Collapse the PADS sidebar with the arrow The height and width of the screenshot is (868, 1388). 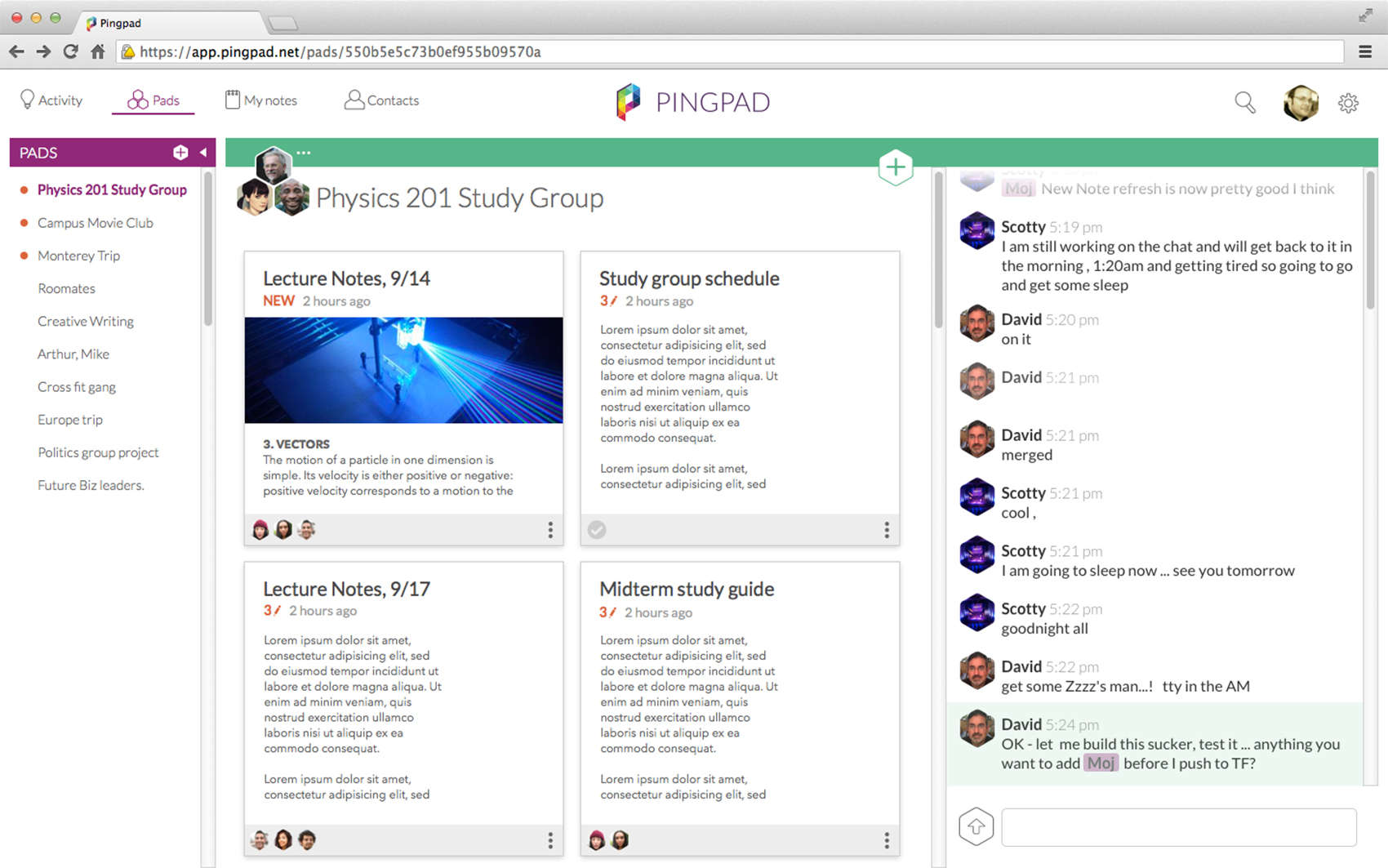point(203,153)
